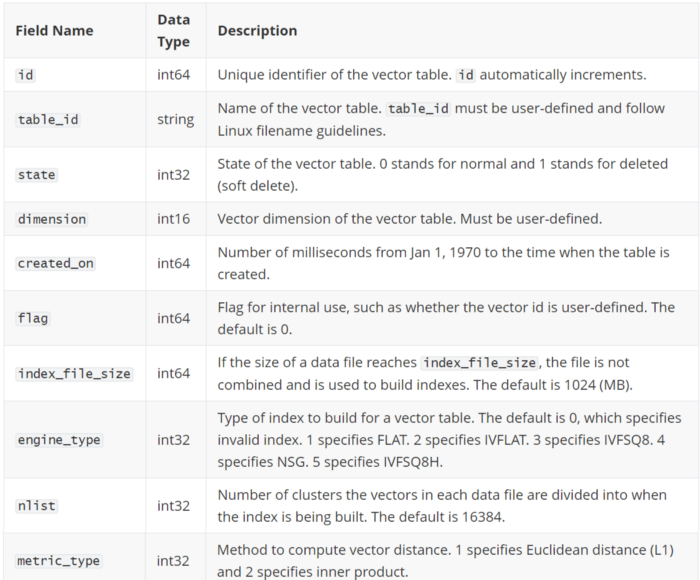Click the engine_type description listing FLAT, IVFLAT
The width and height of the screenshot is (700, 580).
click(449, 440)
